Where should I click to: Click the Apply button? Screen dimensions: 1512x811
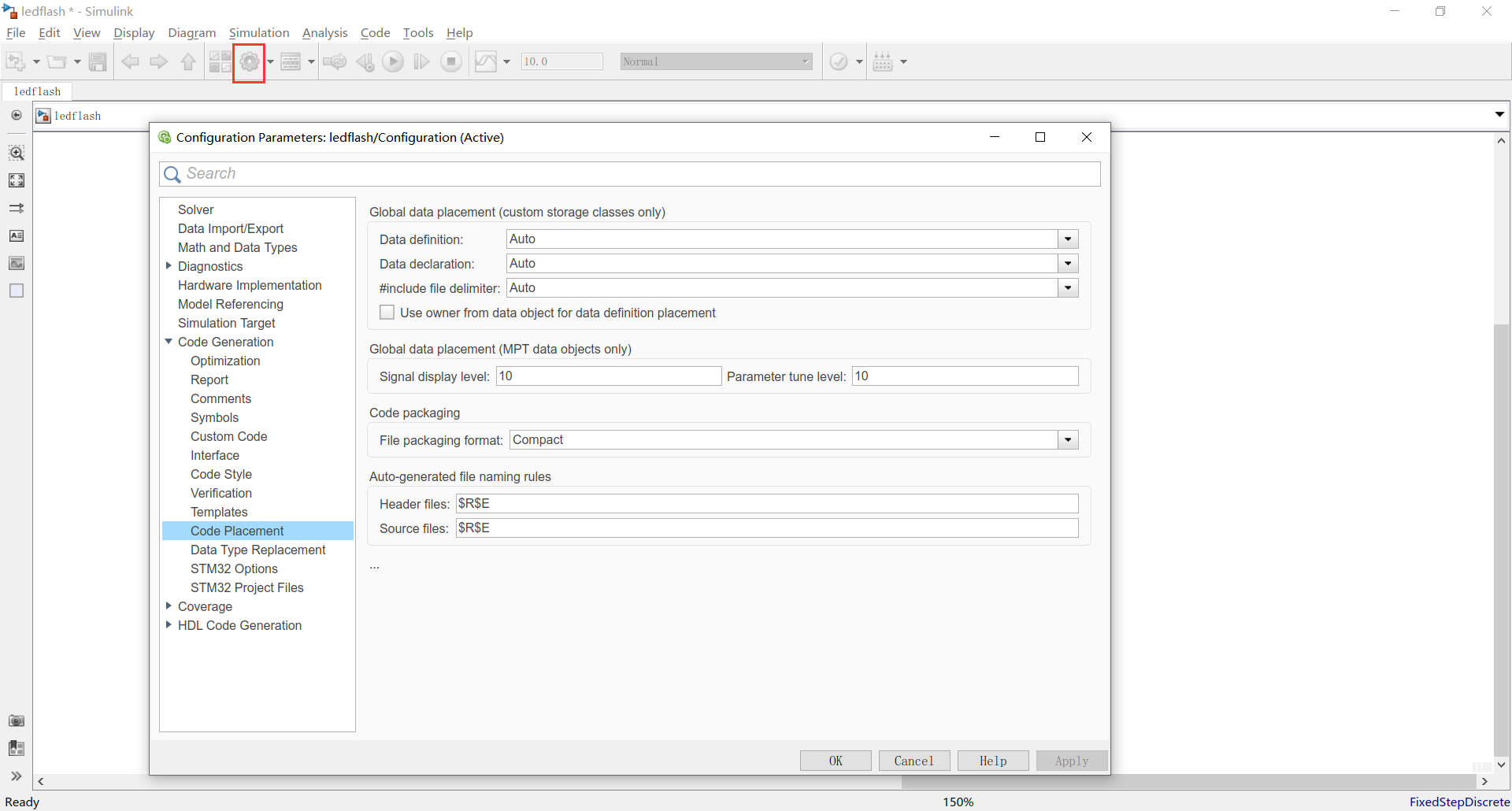point(1072,761)
